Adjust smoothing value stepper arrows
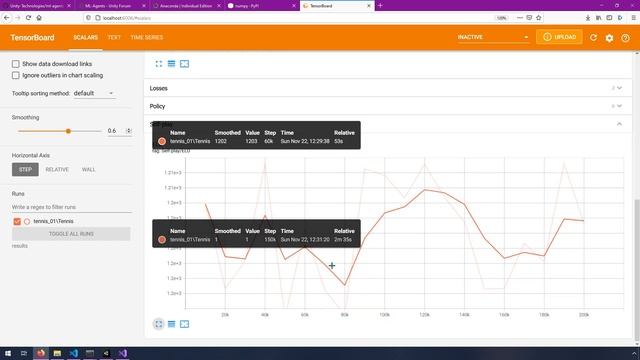Viewport: 640px width, 360px height. pos(129,131)
